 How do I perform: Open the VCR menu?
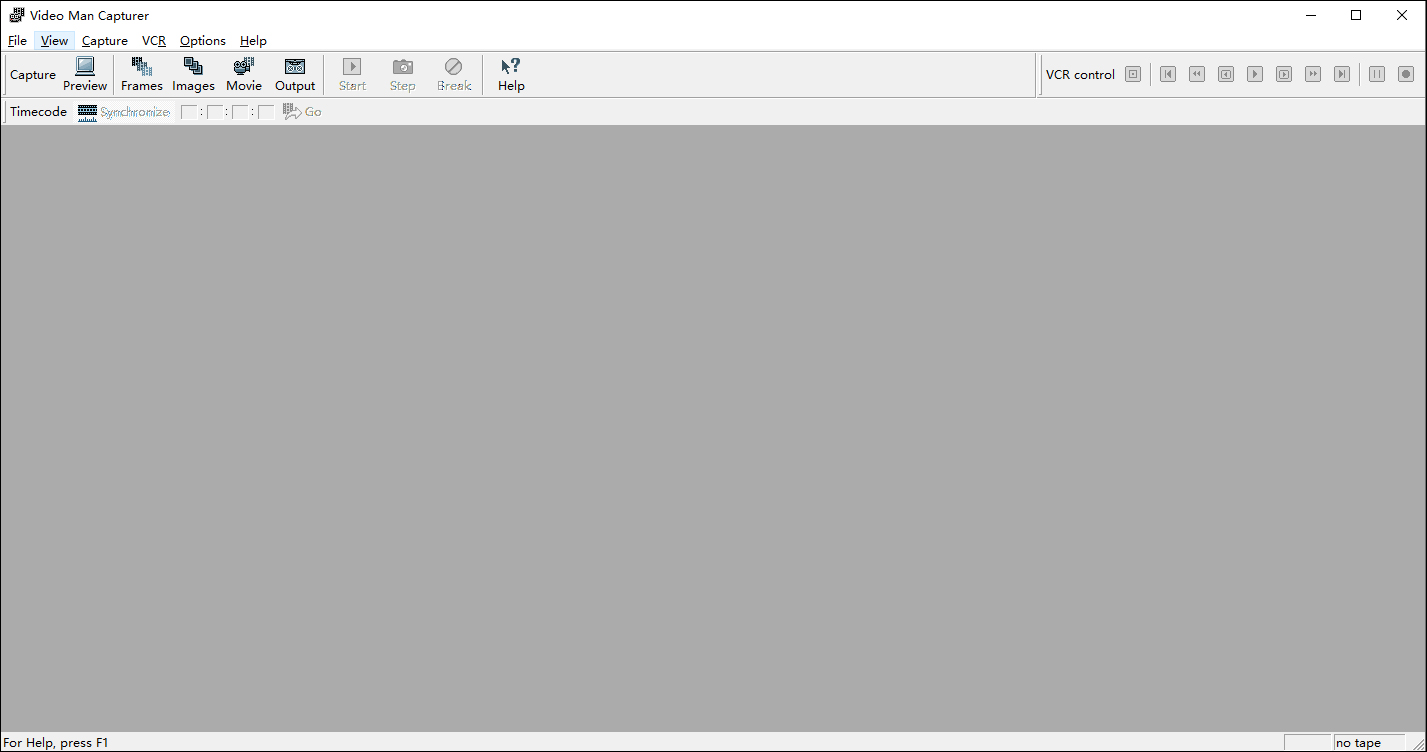[154, 41]
